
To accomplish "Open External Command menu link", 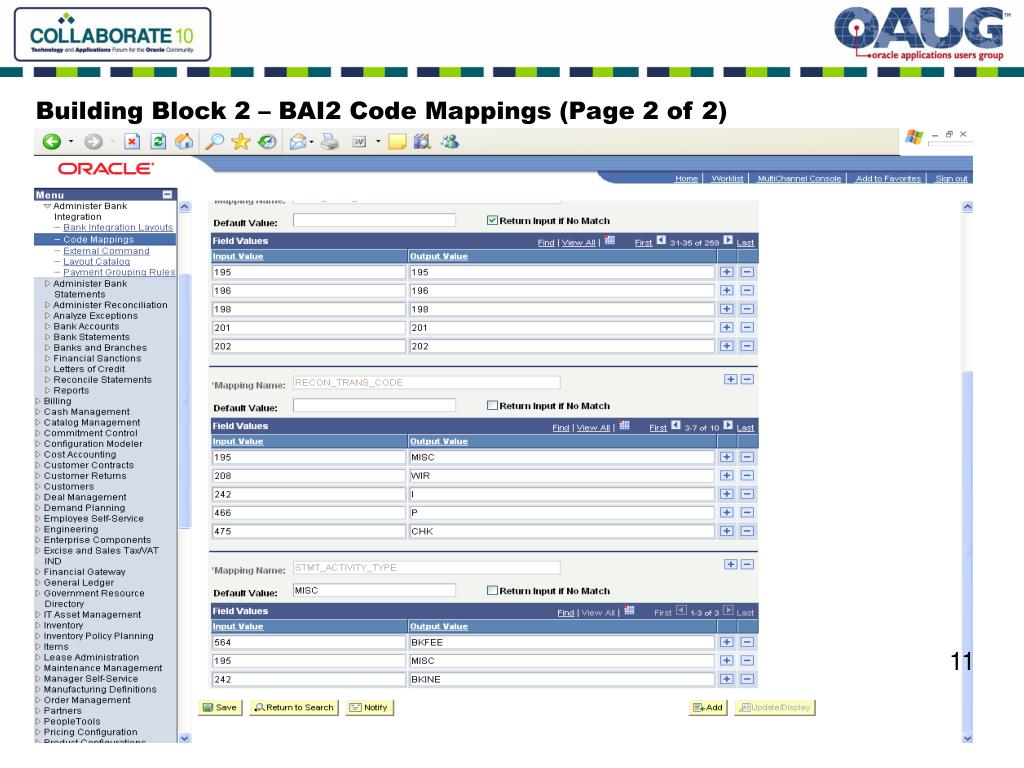I will pos(106,251).
